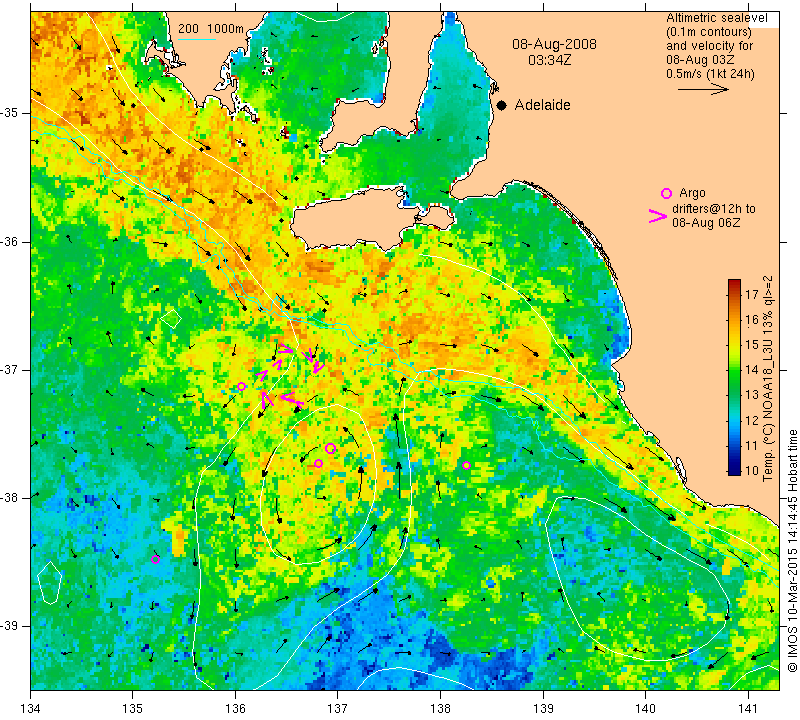Click colorbar tick value 17
Image resolution: width=800 pixels, height=720 pixels.
752,295
